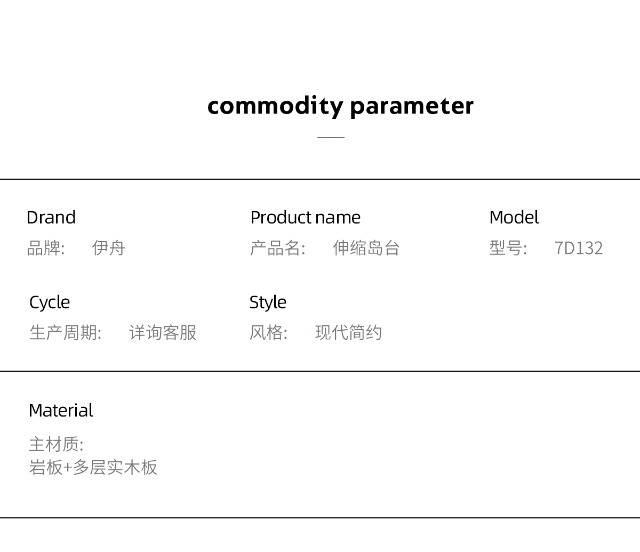Open the "详询客服" customer service text

(163, 333)
